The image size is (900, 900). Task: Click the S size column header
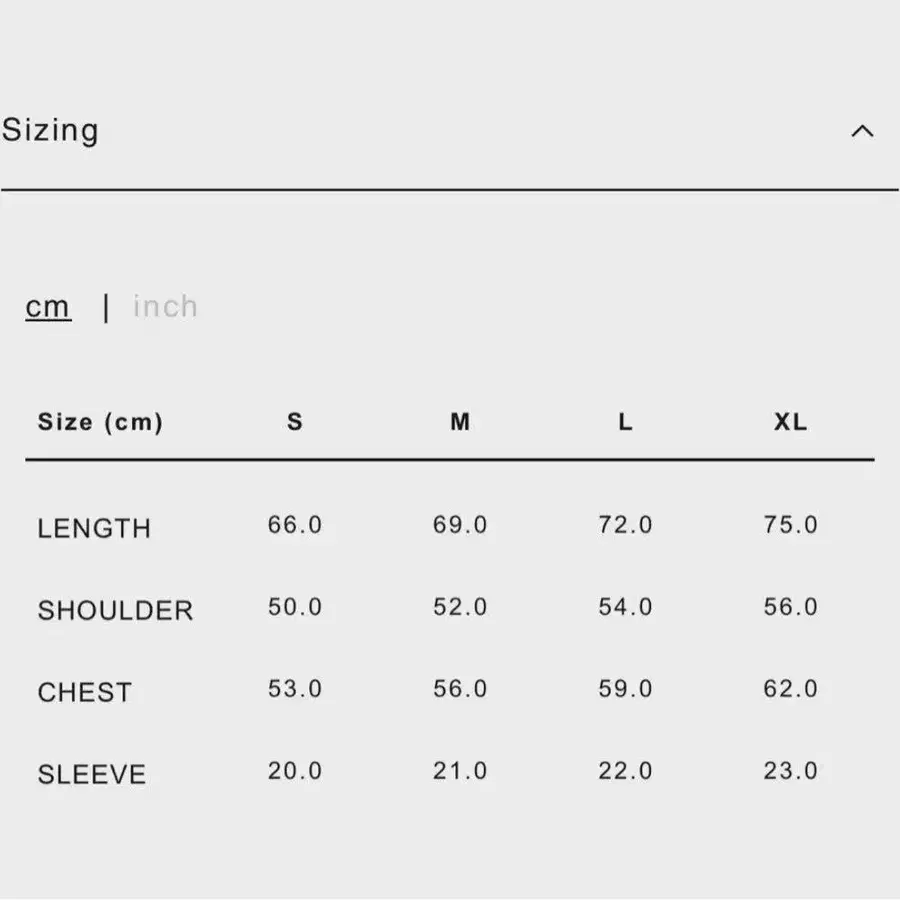[294, 422]
